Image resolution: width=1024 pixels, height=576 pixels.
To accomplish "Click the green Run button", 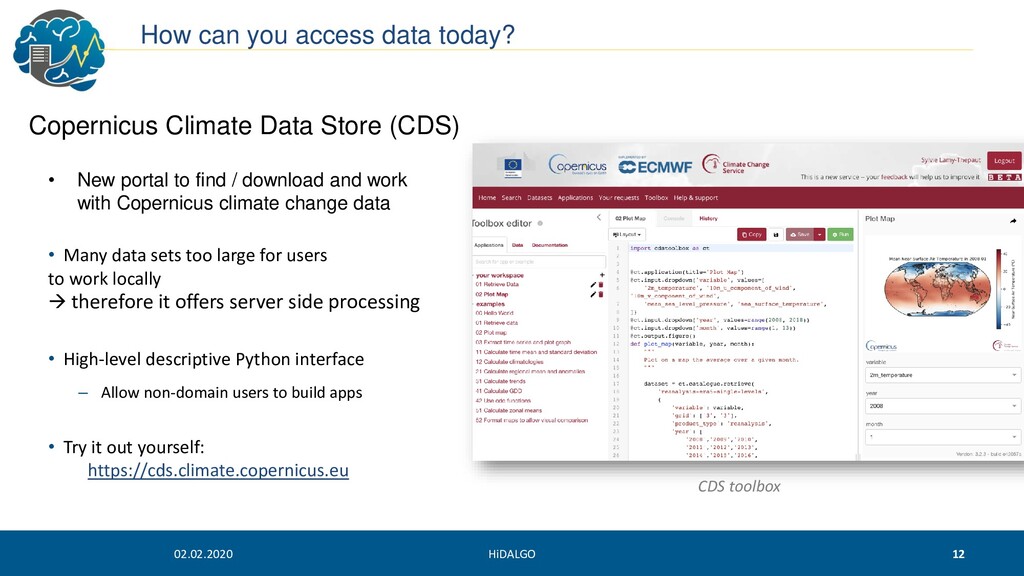I will point(840,234).
